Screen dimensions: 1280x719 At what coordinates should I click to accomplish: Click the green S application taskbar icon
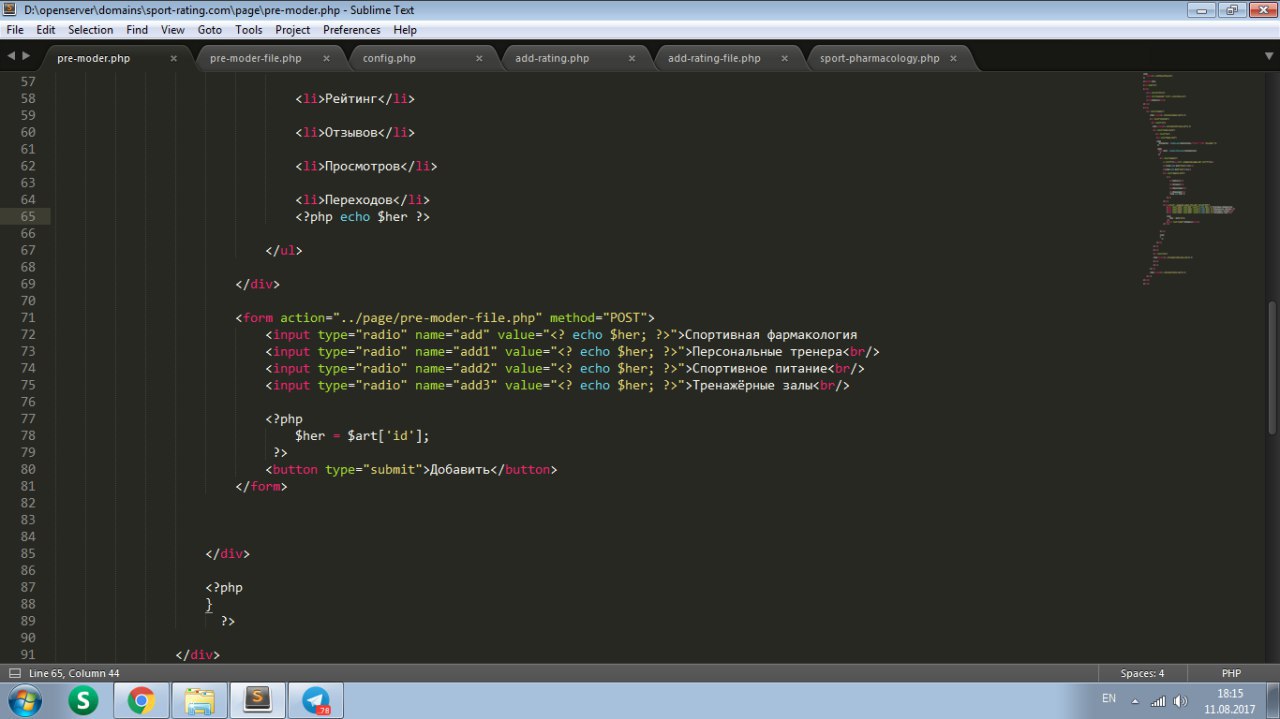click(x=83, y=700)
